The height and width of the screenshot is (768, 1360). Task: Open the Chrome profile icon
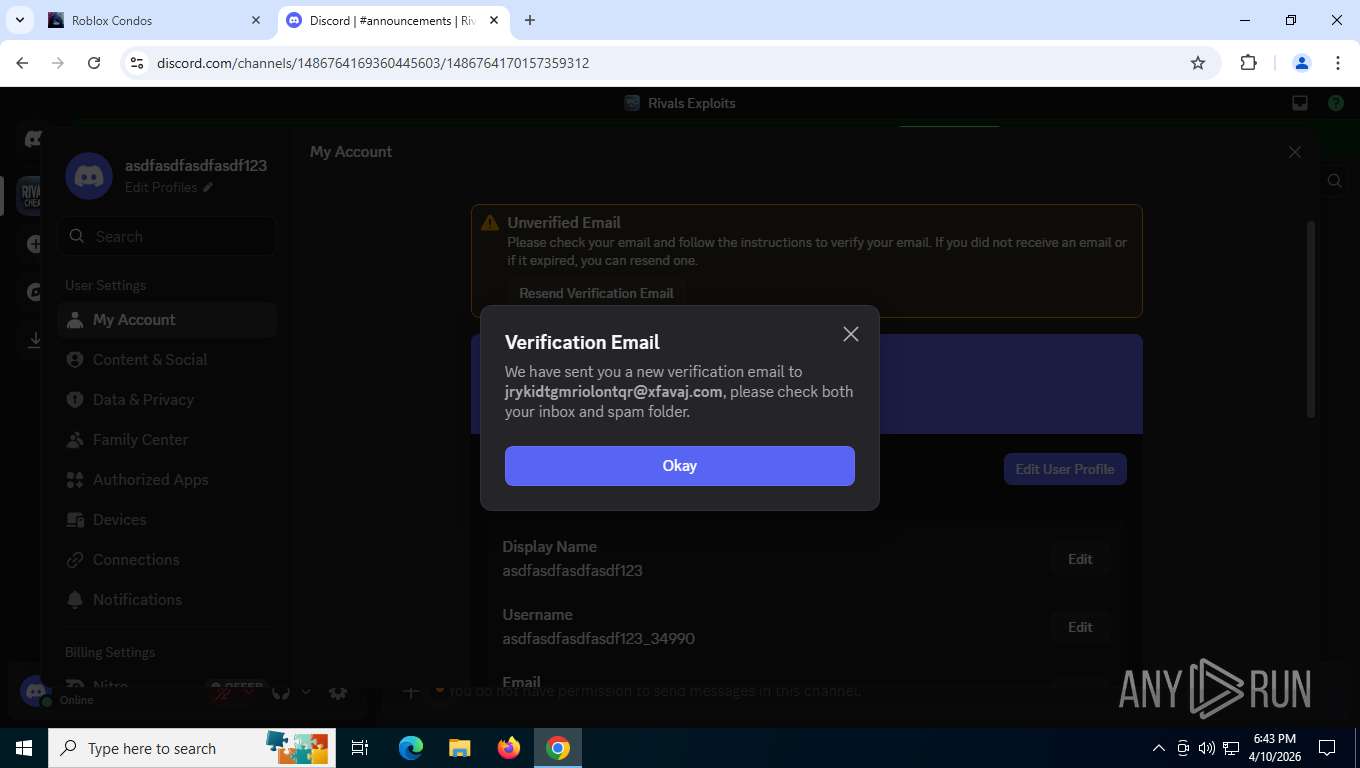pyautogui.click(x=1302, y=63)
